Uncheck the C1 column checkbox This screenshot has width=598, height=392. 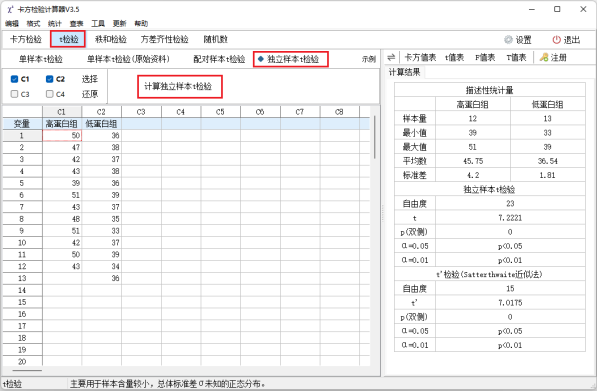point(14,79)
